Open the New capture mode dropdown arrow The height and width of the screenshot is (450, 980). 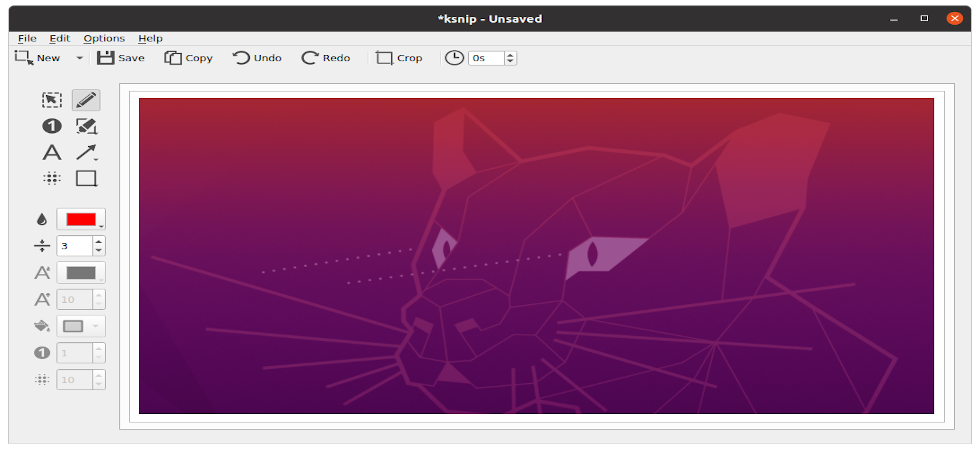click(x=79, y=58)
